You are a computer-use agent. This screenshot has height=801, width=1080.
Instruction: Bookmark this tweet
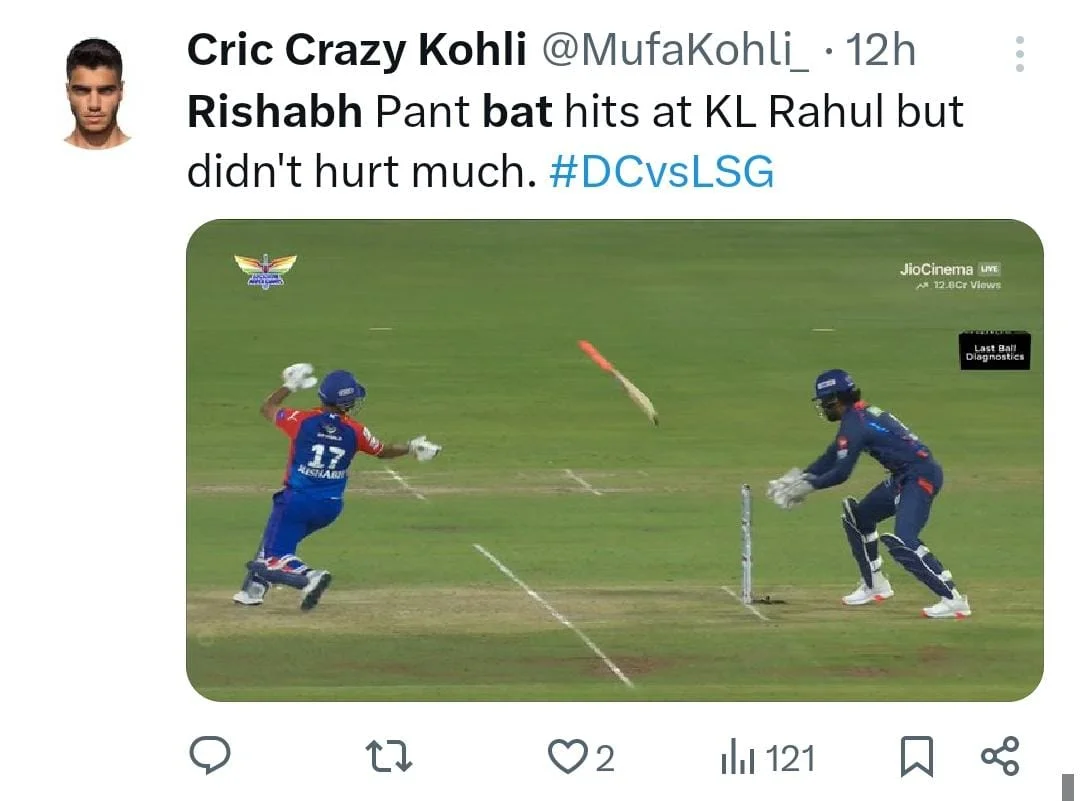[x=916, y=757]
